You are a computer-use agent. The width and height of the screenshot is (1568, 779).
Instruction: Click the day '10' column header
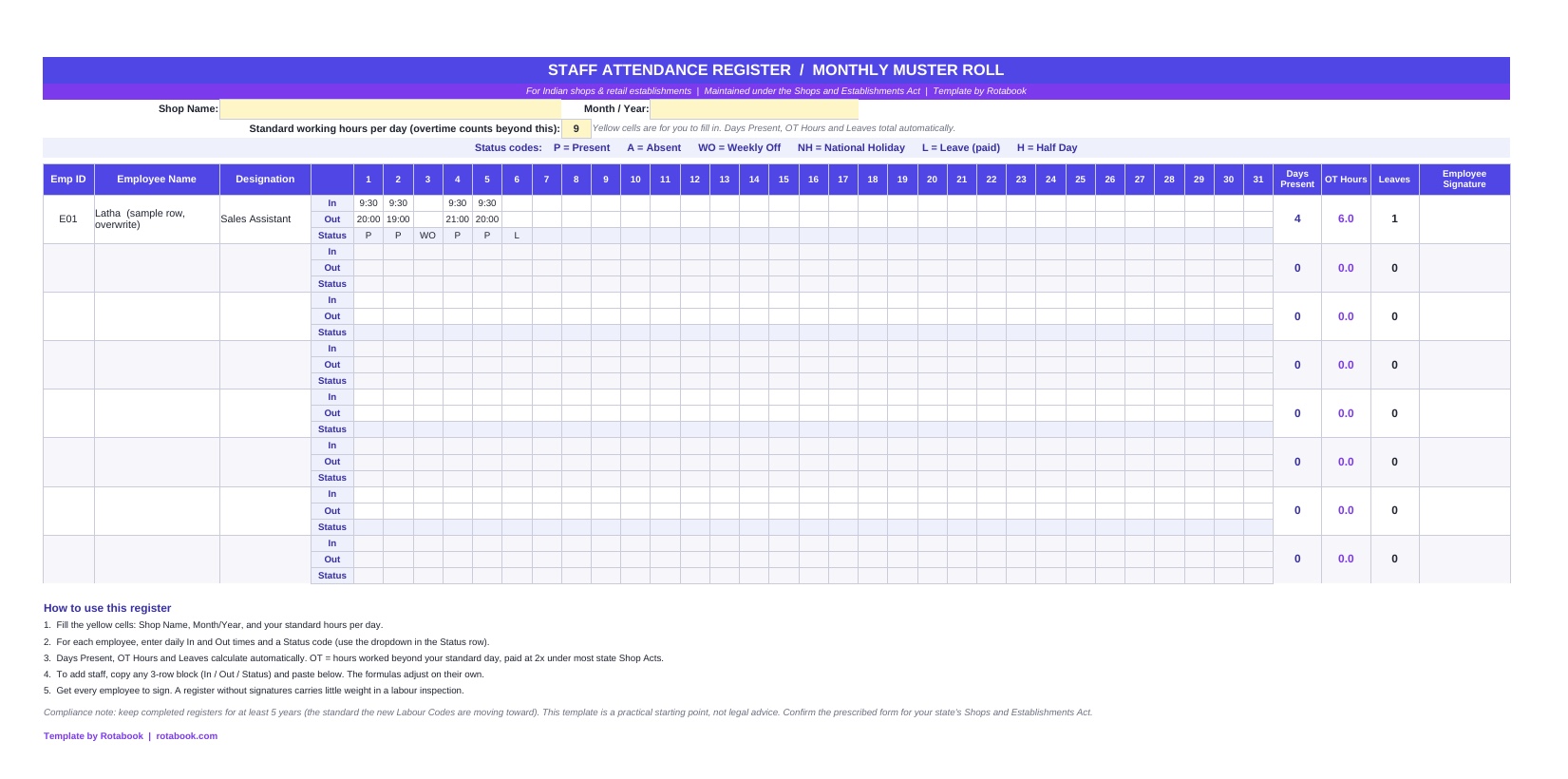[635, 180]
